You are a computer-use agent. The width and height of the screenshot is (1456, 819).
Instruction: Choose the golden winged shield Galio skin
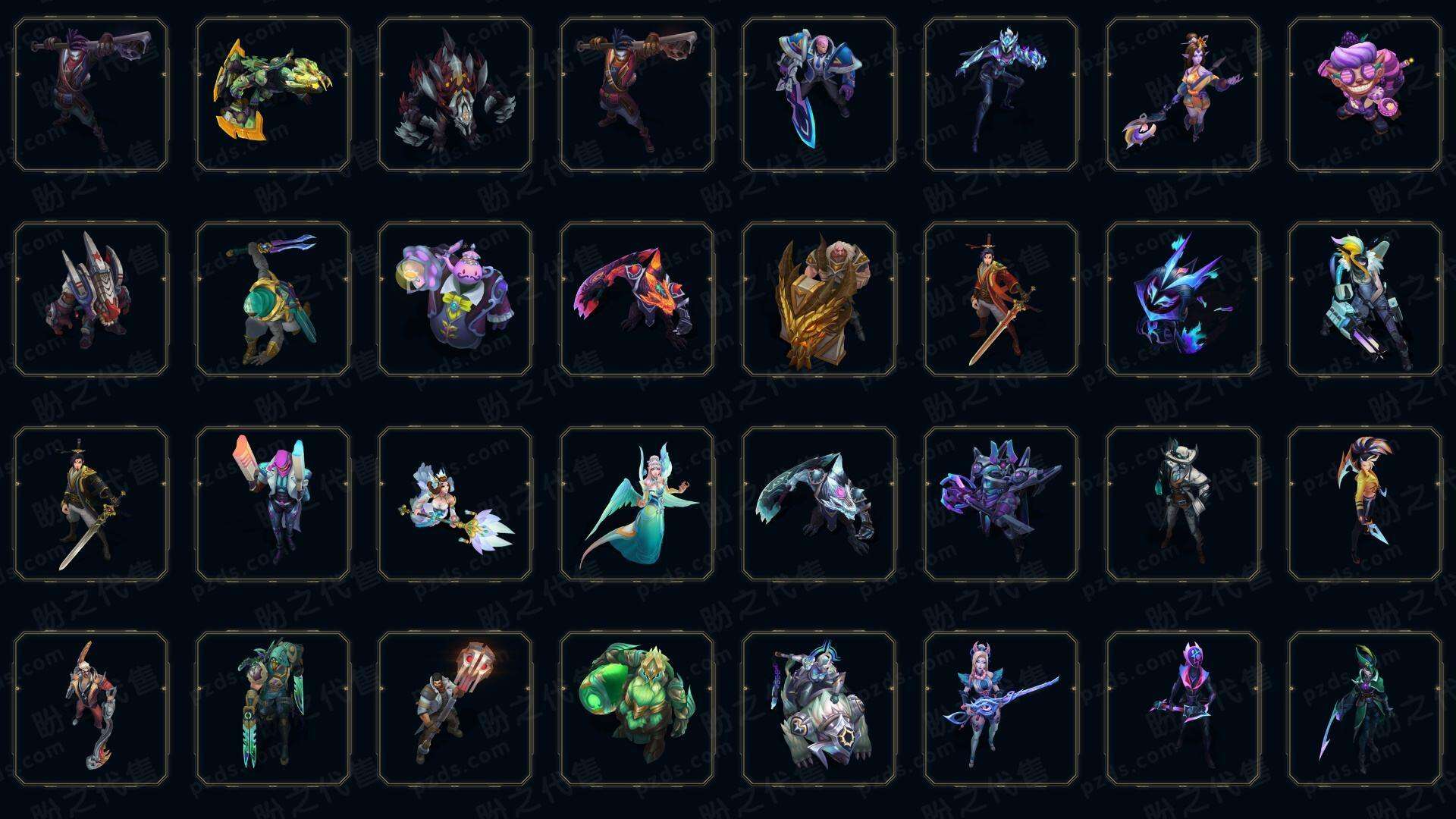coord(819,299)
